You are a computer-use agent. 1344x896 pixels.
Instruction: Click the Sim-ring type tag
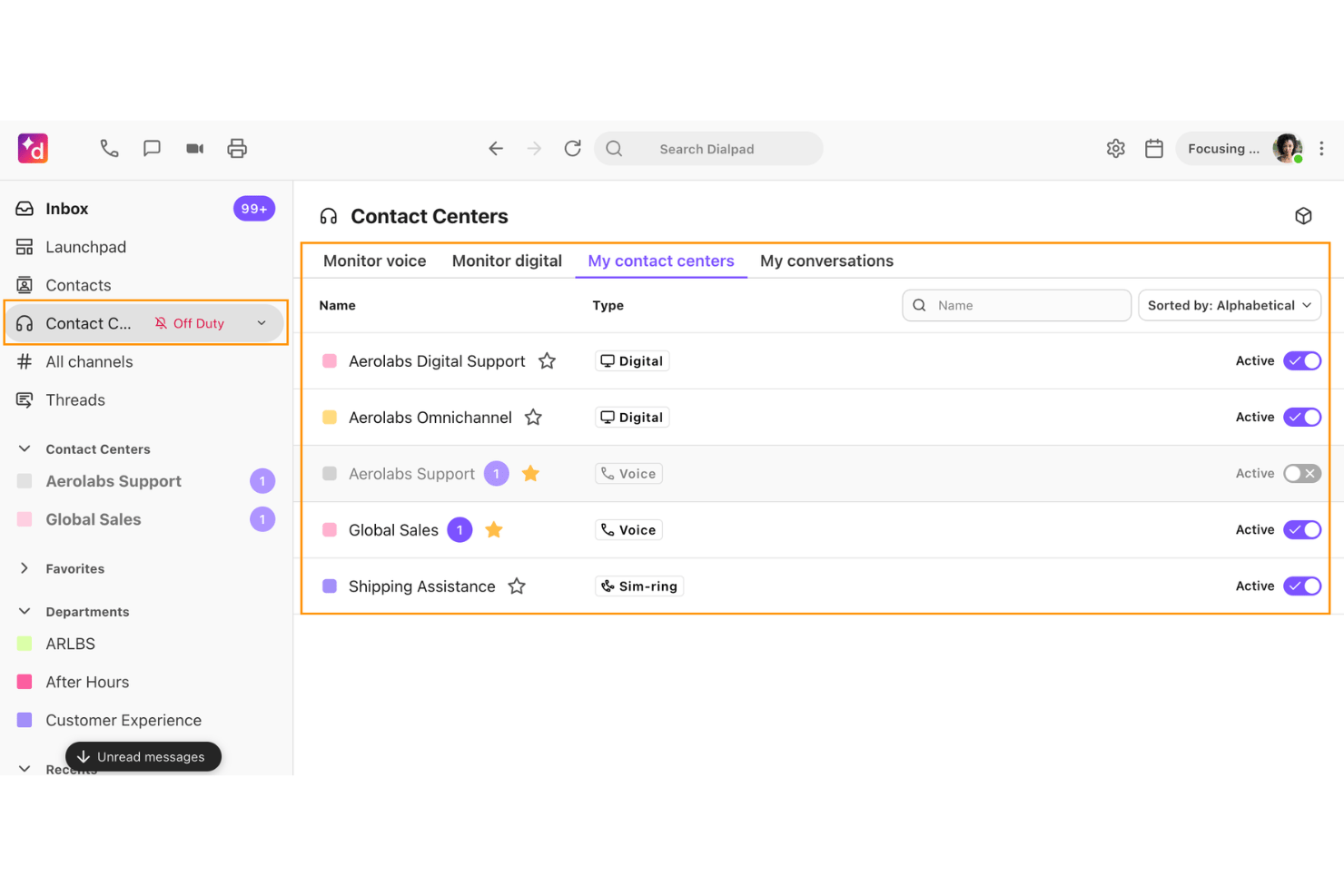click(639, 586)
